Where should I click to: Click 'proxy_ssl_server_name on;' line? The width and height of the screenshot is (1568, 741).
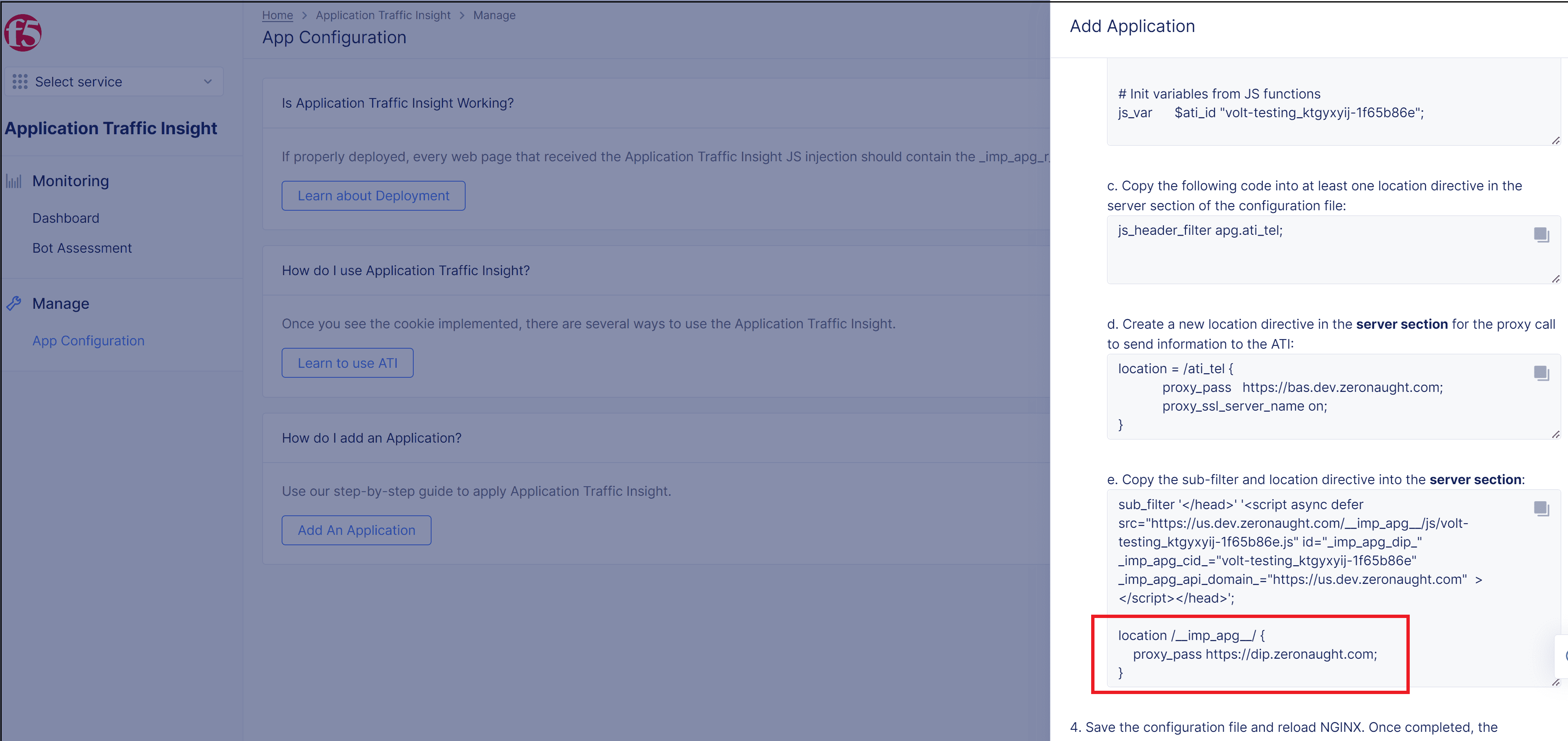tap(1244, 406)
